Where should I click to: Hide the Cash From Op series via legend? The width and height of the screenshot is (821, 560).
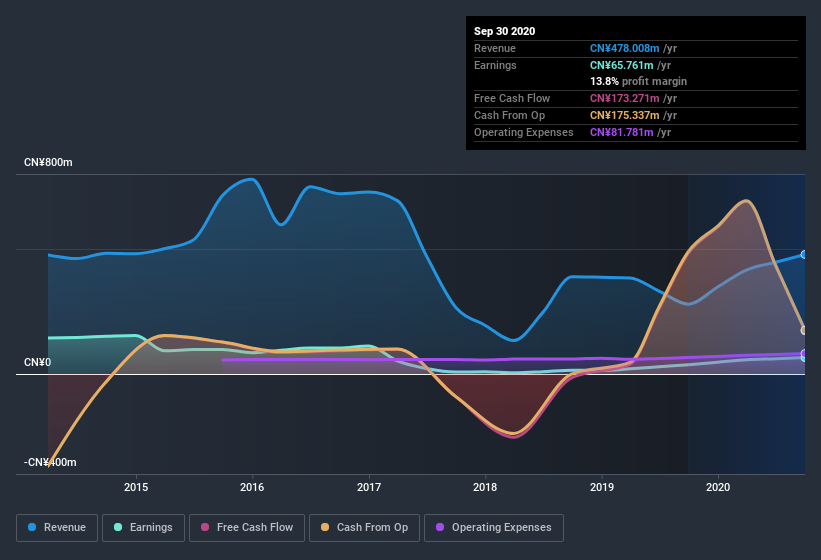[x=363, y=527]
